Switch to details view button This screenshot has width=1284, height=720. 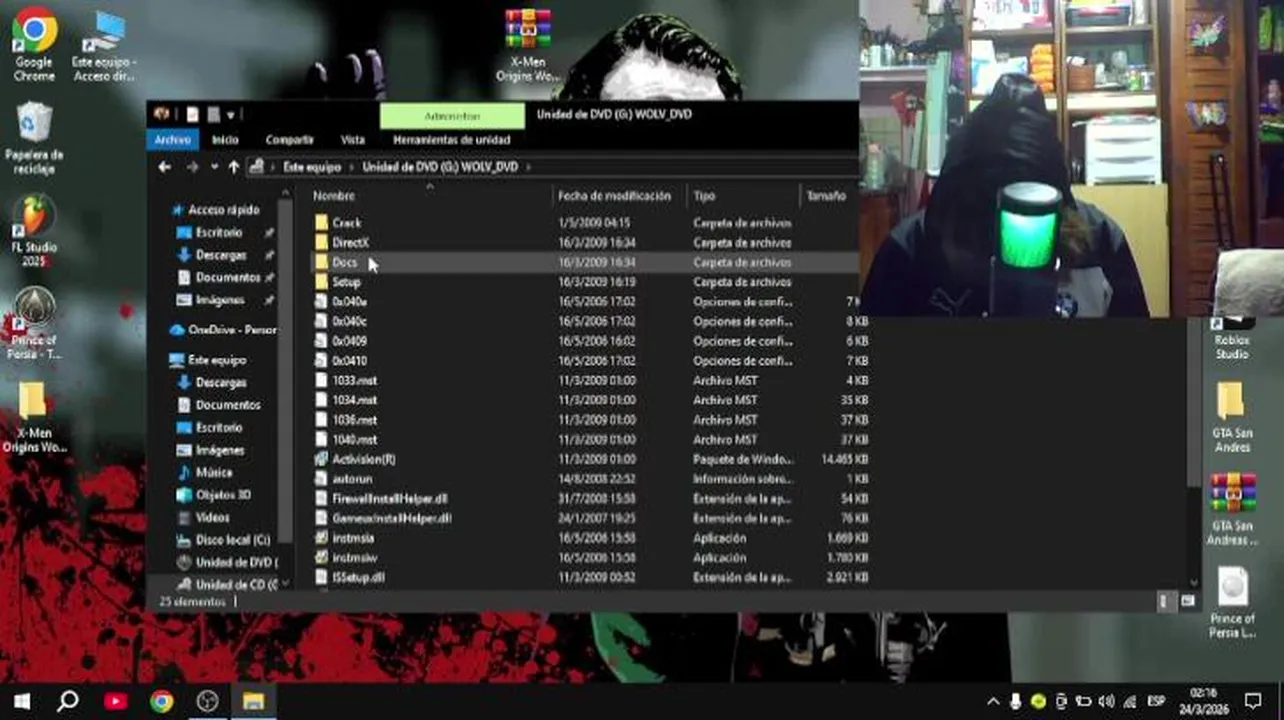tap(1163, 601)
